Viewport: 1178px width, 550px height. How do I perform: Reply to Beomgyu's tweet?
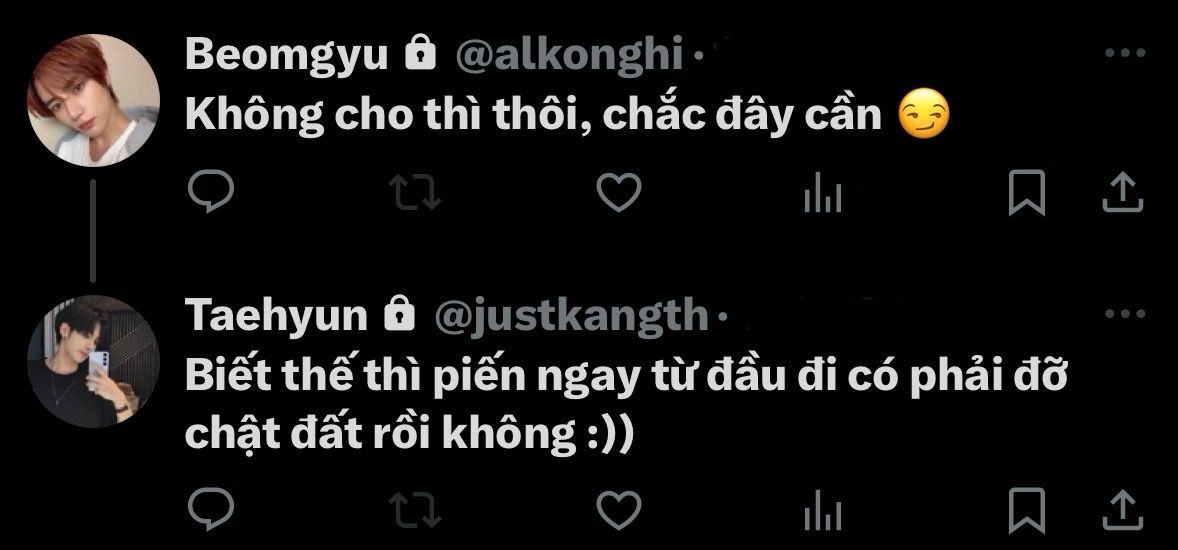coord(210,192)
